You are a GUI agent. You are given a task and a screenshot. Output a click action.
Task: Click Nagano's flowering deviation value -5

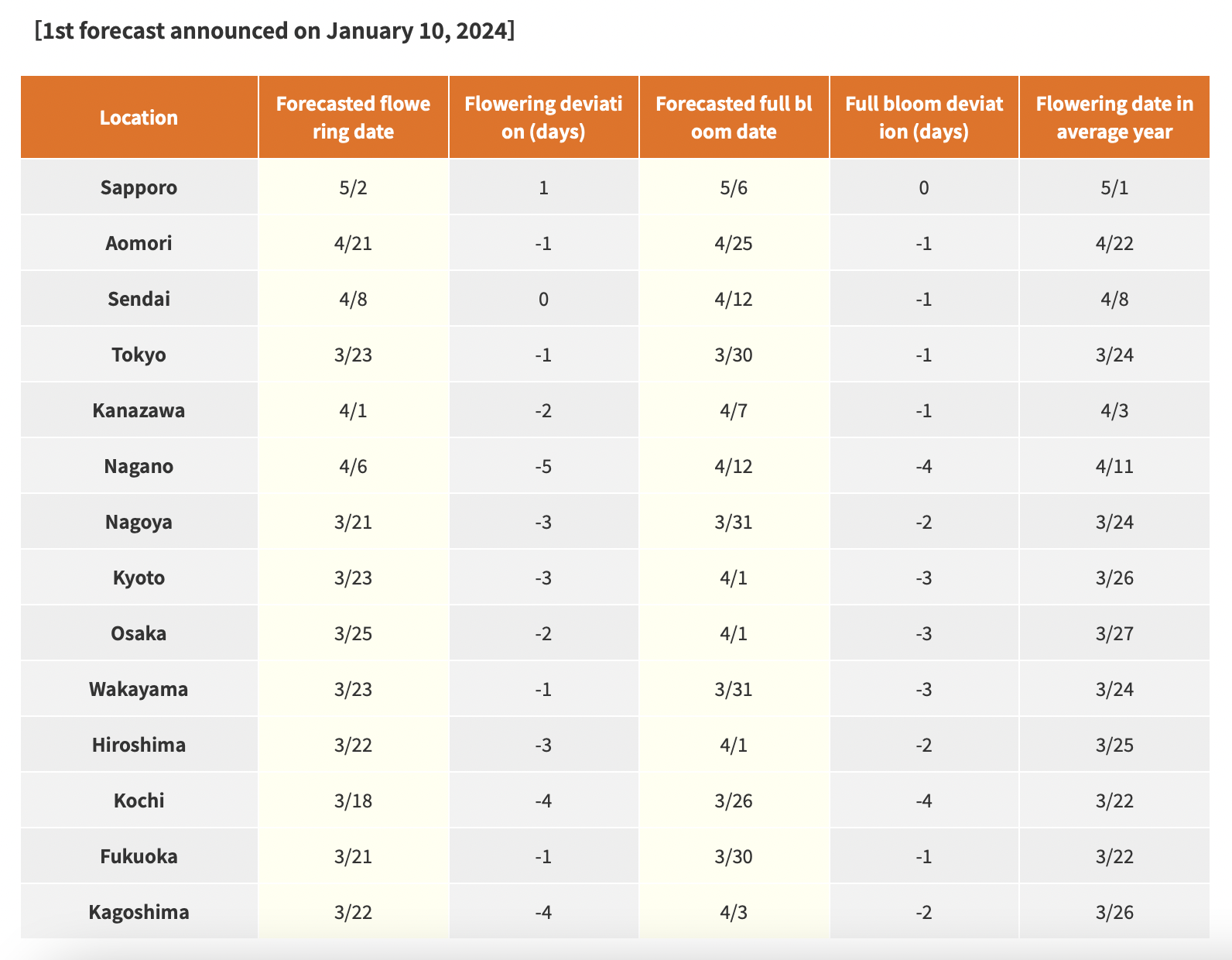543,466
